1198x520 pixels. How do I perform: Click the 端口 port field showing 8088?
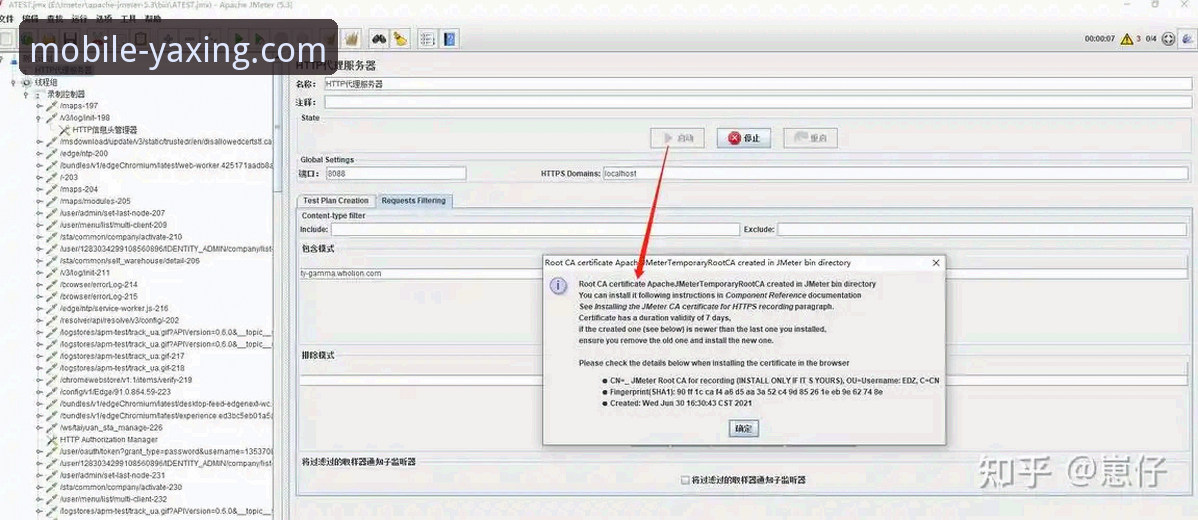pyautogui.click(x=395, y=173)
